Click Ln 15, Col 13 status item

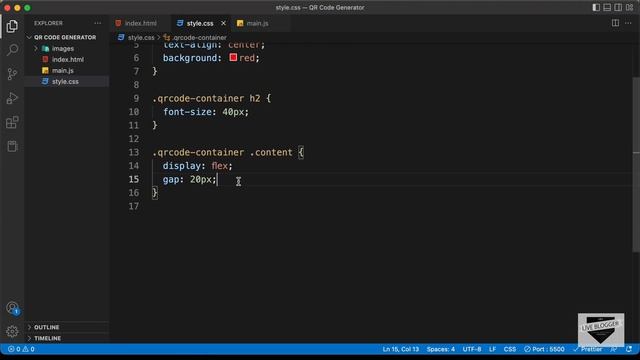coord(400,349)
